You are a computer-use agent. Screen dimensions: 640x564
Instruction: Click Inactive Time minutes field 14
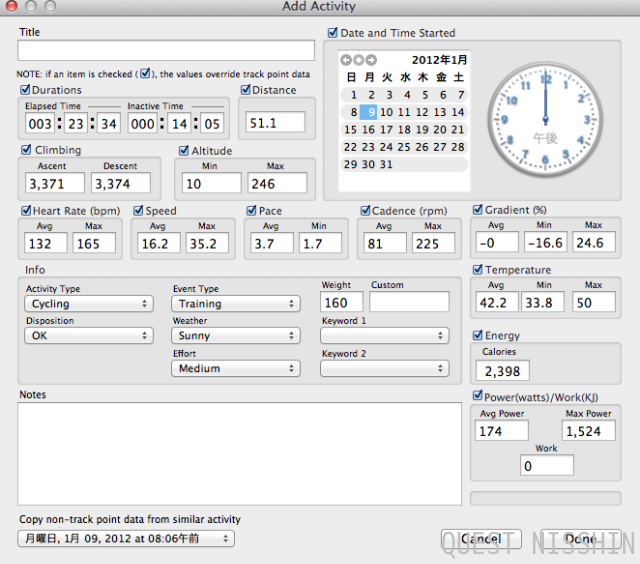point(179,123)
